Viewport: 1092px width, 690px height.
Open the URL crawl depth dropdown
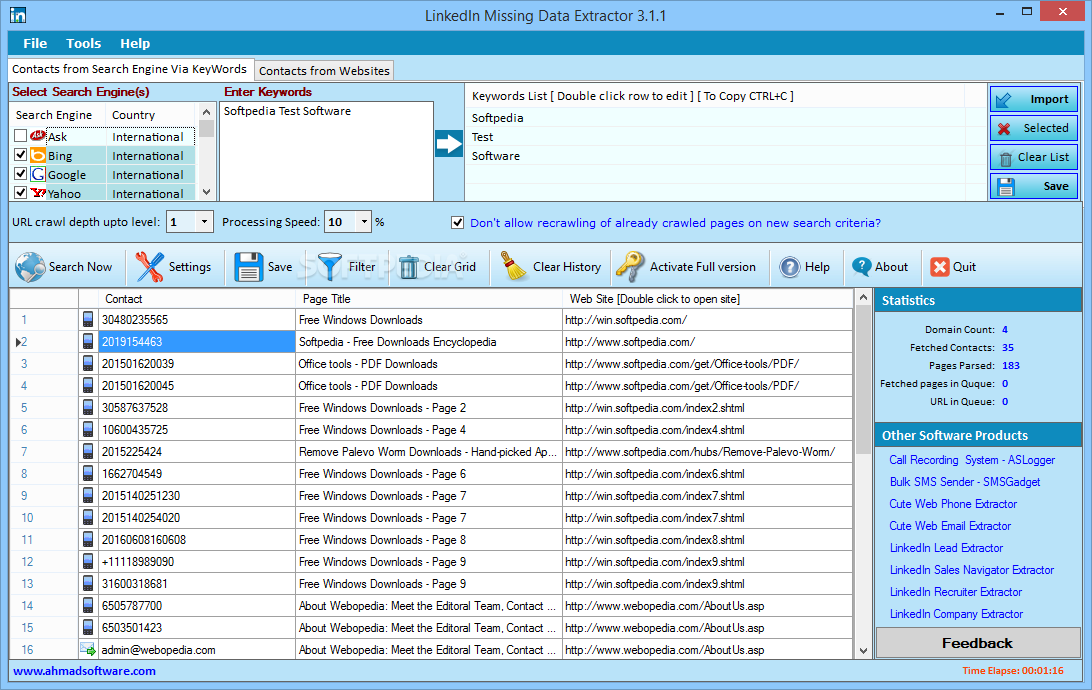pos(204,222)
